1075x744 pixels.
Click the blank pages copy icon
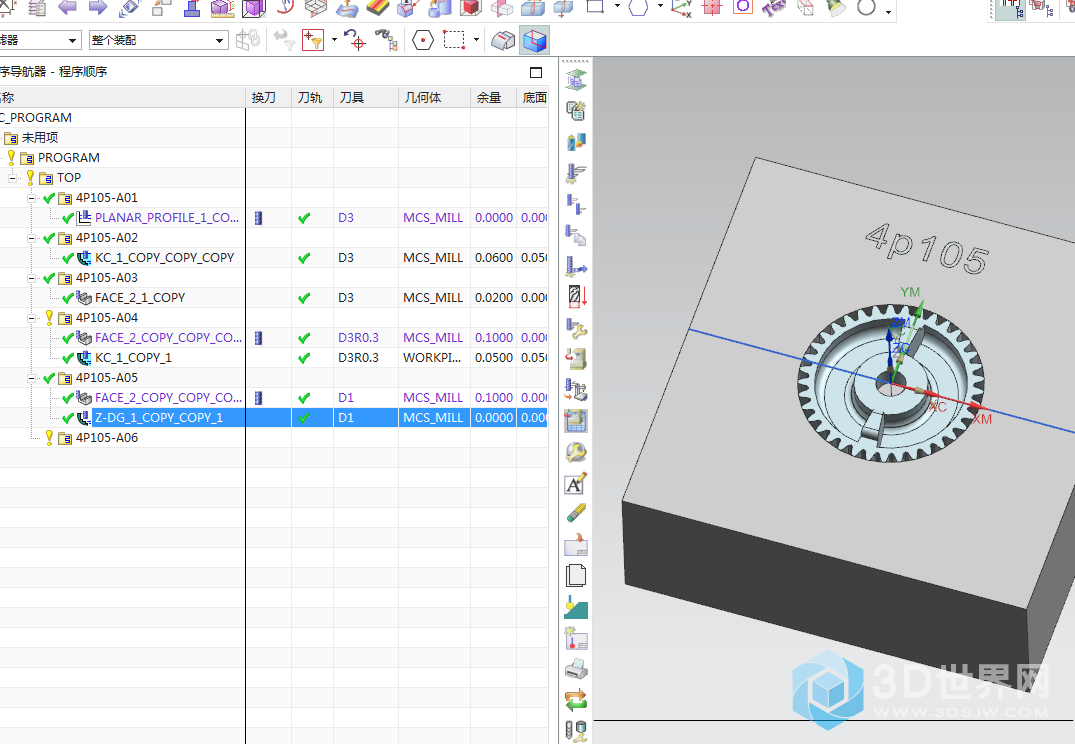(576, 576)
